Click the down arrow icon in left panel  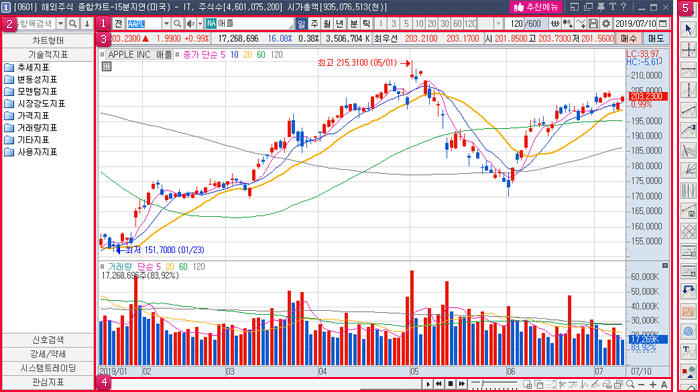[87, 23]
